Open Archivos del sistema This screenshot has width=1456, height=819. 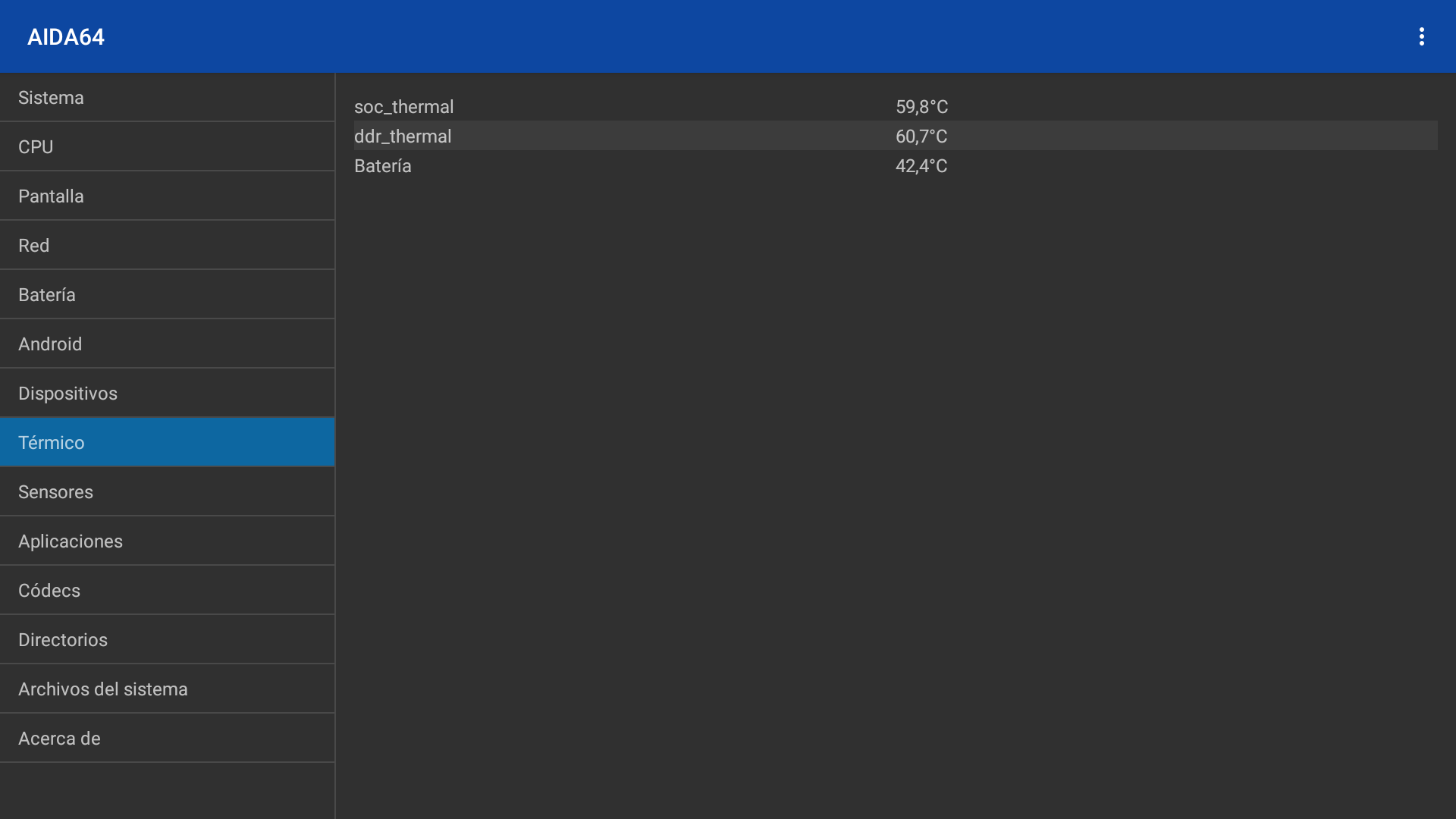point(167,689)
